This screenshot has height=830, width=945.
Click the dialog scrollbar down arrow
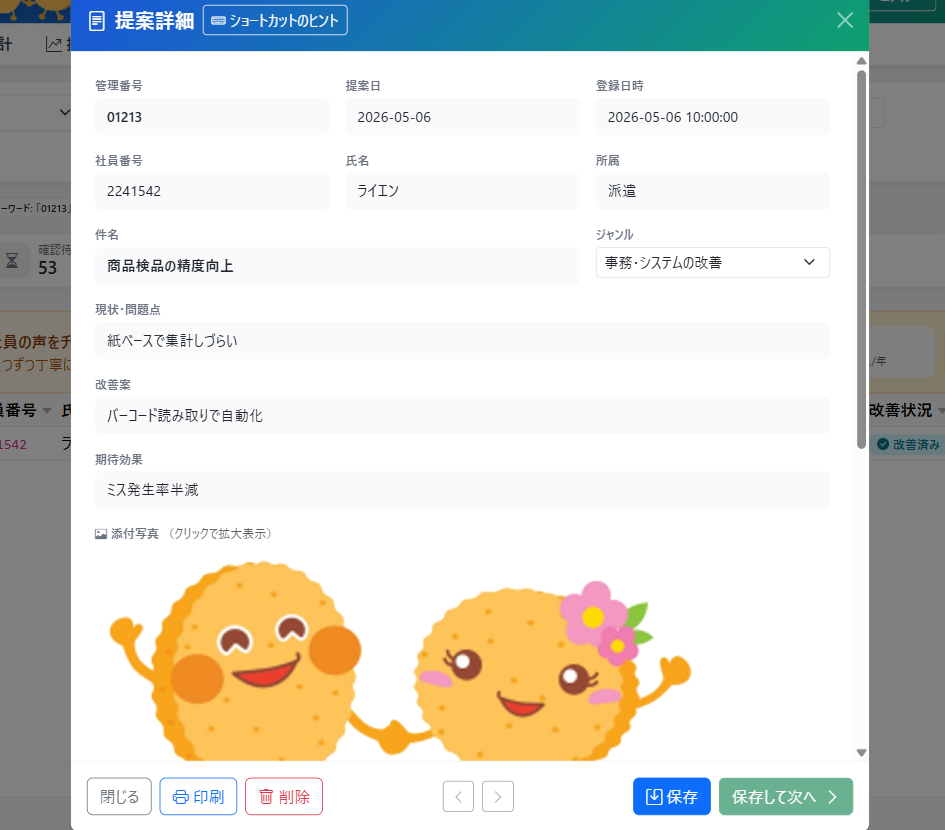[861, 752]
